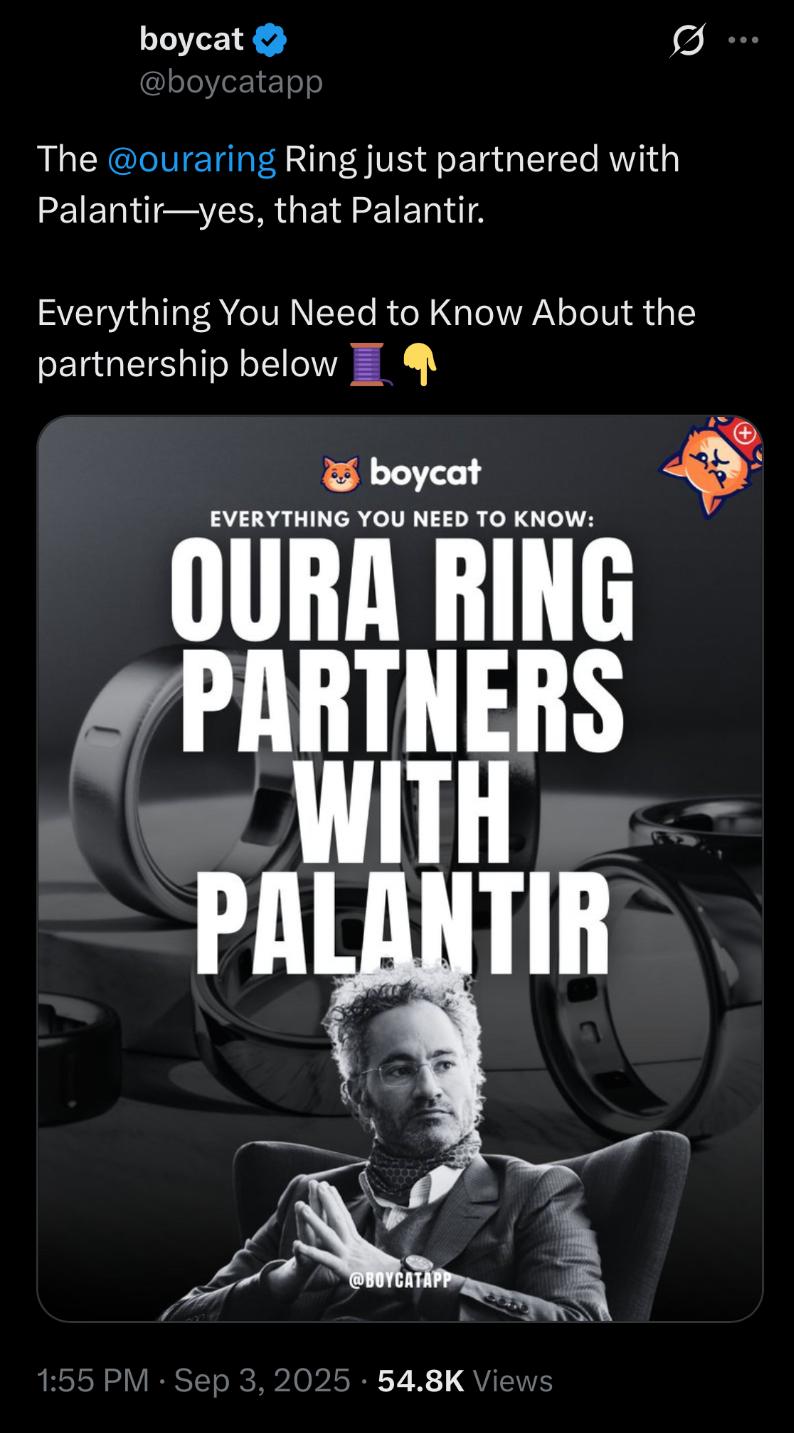794x1433 pixels.
Task: Open the boycat display name profile
Action: pyautogui.click(x=192, y=39)
